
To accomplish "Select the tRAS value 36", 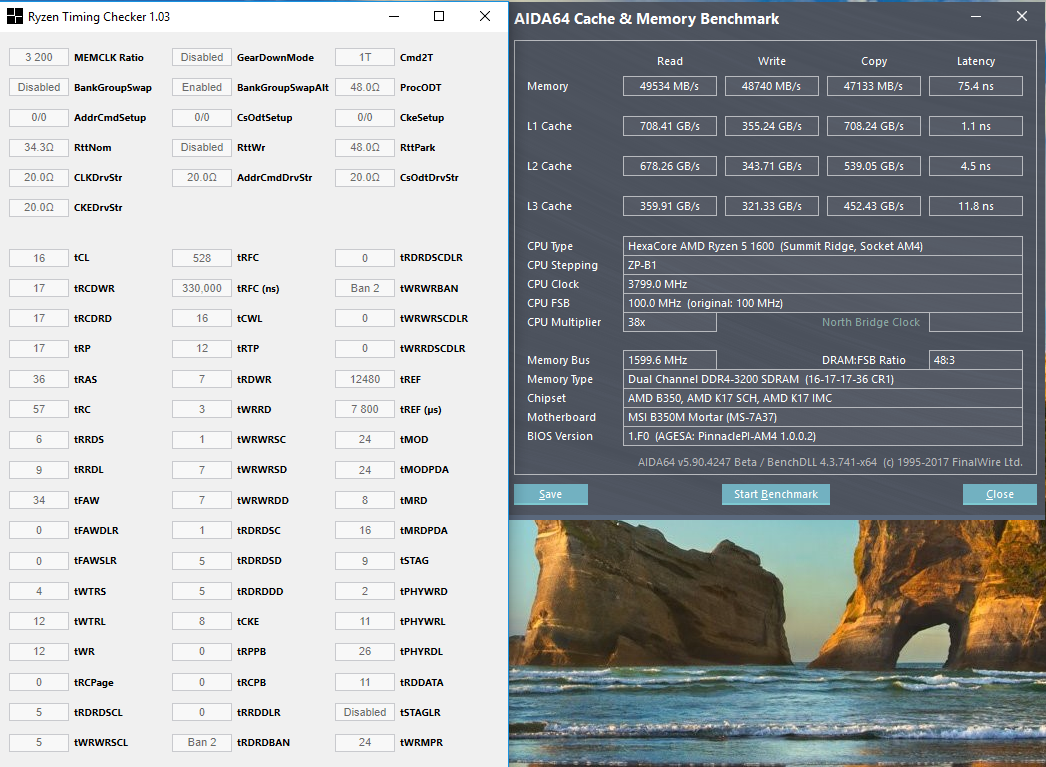I will [x=39, y=379].
